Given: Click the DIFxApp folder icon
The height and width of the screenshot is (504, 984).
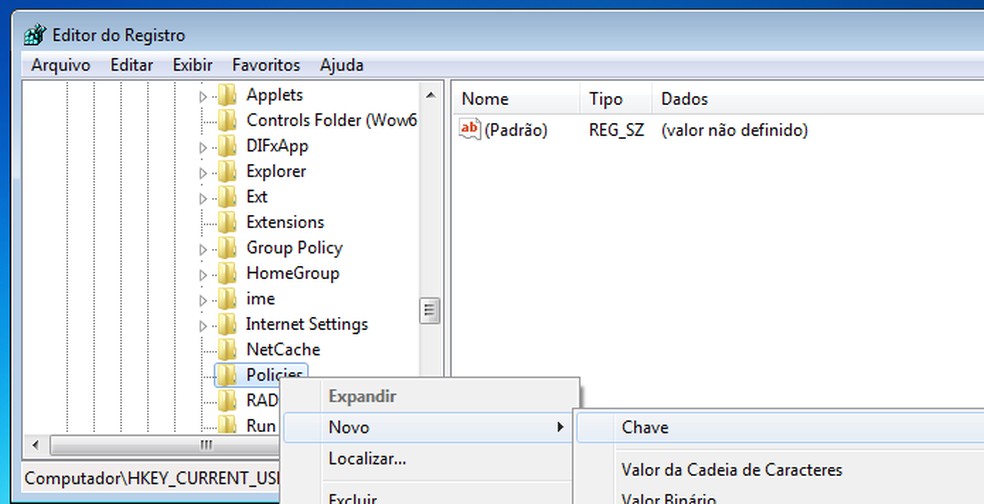Looking at the screenshot, I should [x=227, y=146].
